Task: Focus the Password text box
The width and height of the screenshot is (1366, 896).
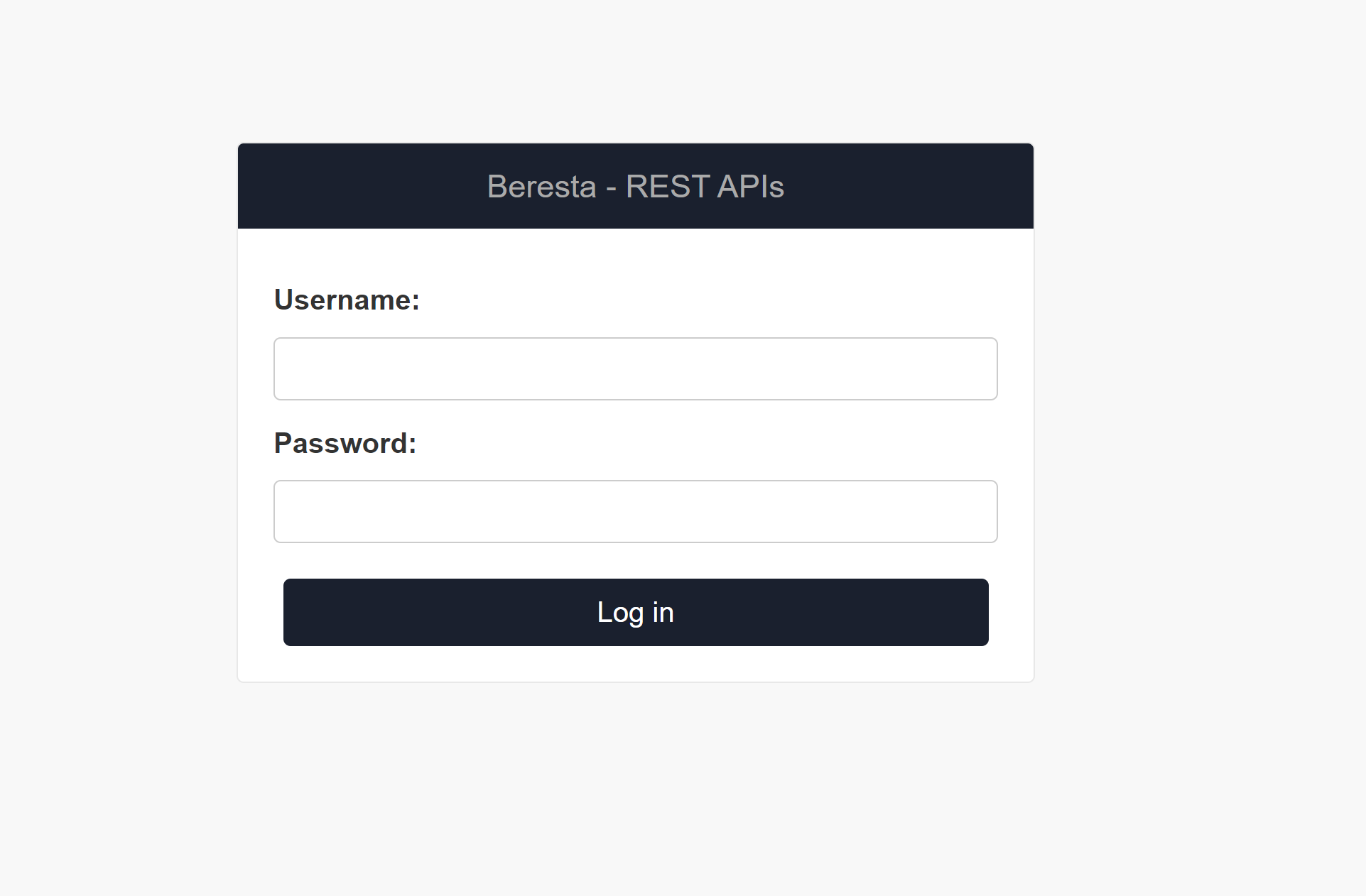Action: click(x=635, y=511)
